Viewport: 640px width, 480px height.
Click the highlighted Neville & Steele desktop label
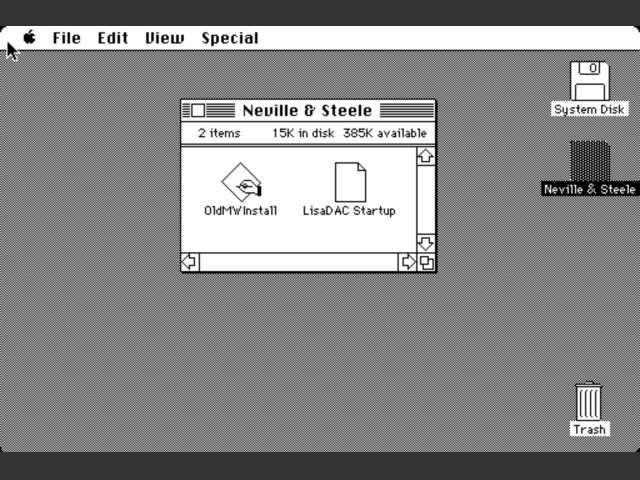(589, 189)
